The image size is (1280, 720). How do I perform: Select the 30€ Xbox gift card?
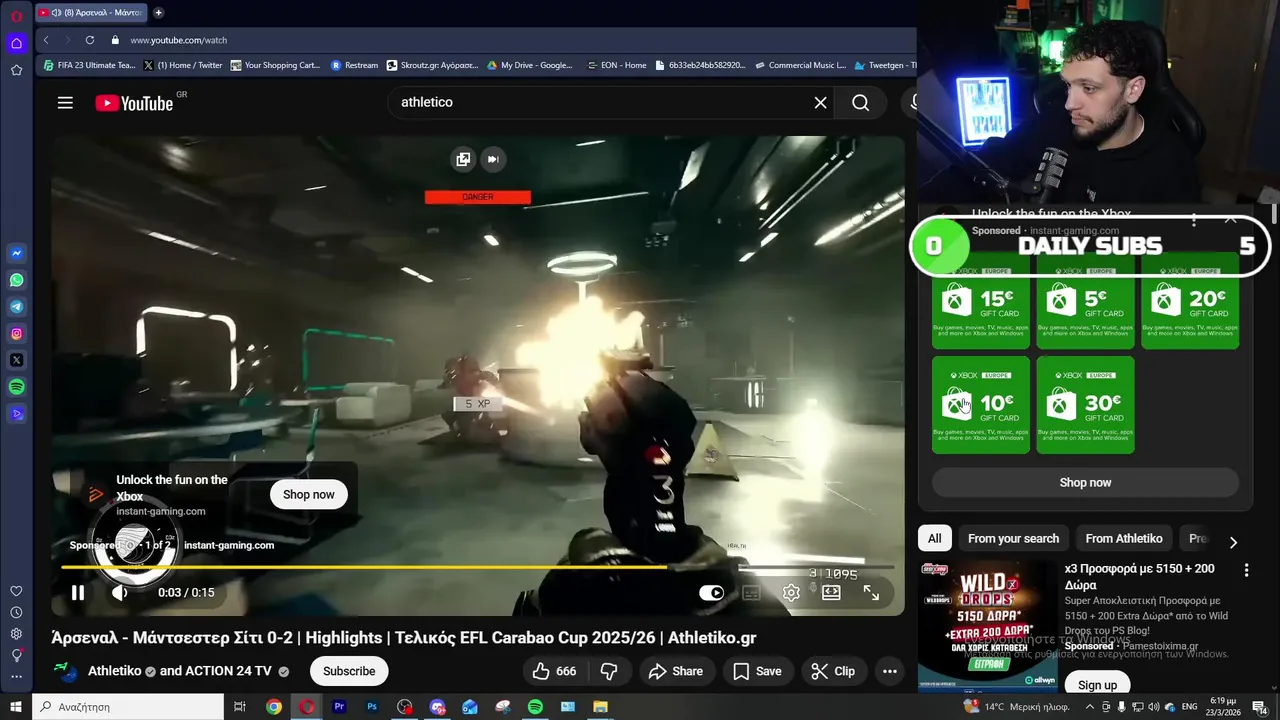(1085, 405)
